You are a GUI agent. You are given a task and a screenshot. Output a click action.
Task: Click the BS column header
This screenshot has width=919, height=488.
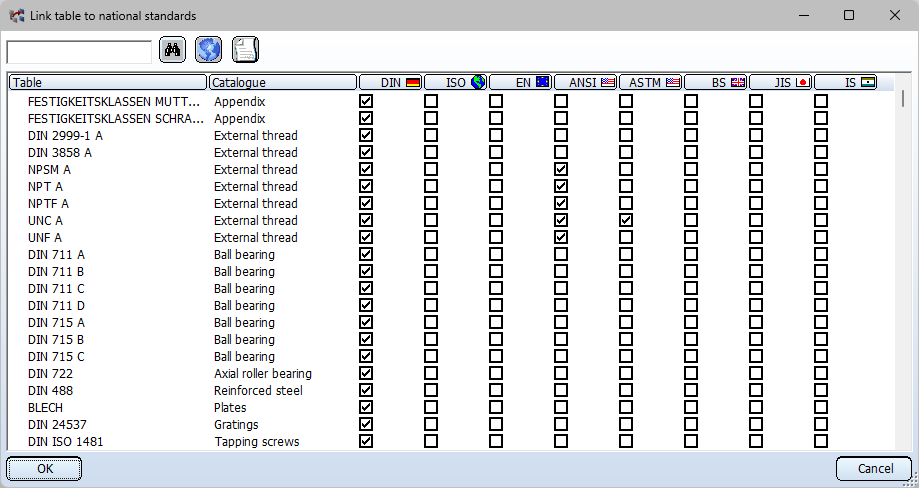[x=716, y=83]
